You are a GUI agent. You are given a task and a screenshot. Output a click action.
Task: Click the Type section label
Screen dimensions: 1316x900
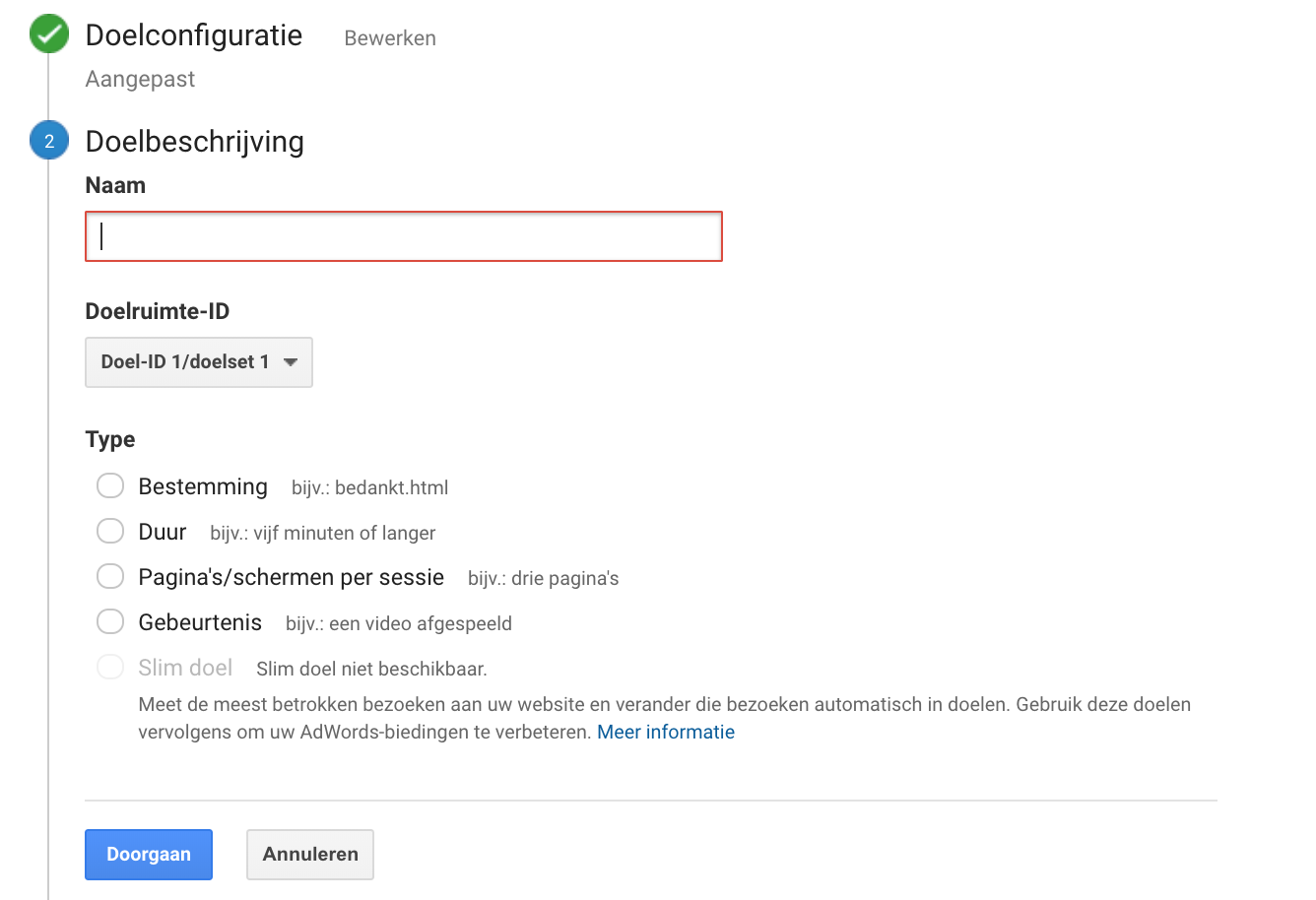point(110,440)
